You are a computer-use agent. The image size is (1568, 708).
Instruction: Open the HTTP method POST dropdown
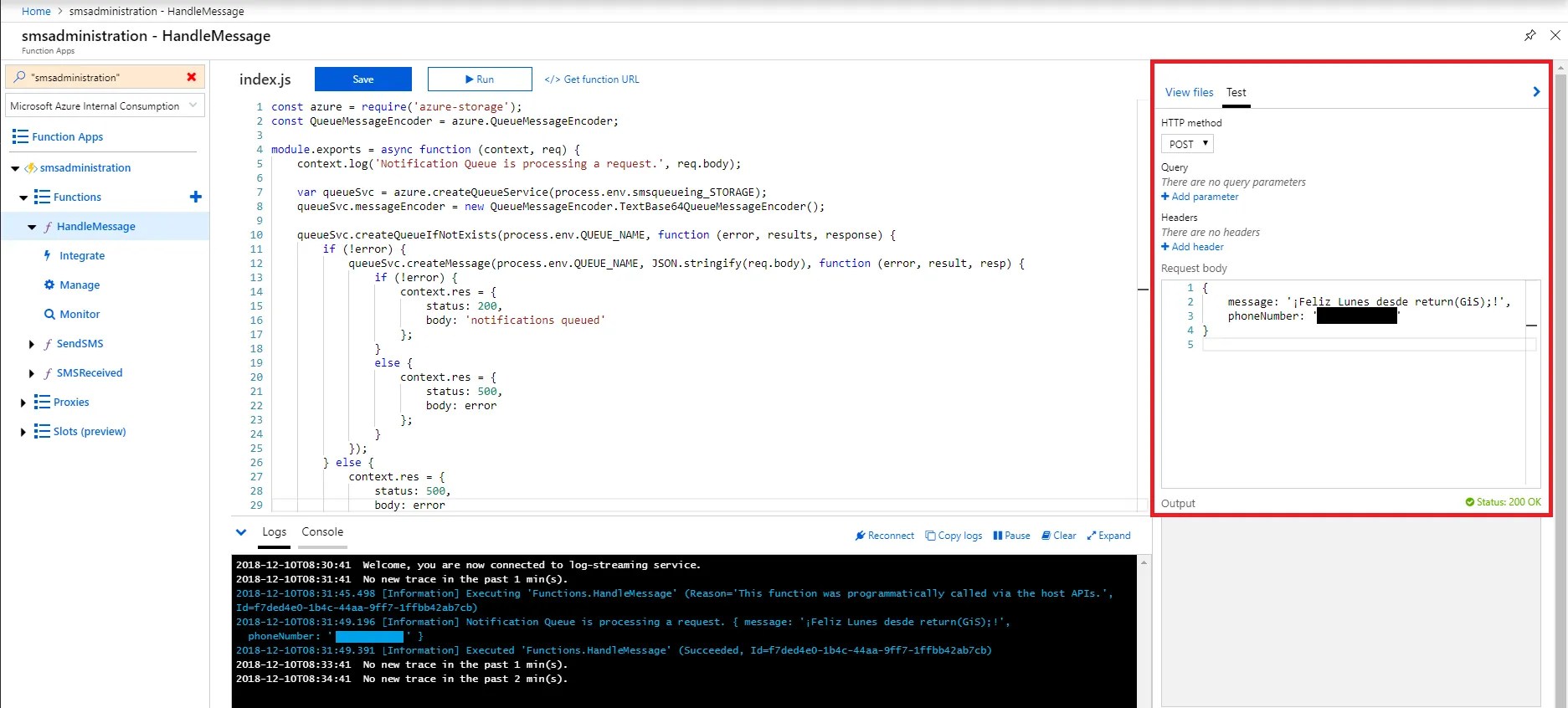[x=1187, y=144]
